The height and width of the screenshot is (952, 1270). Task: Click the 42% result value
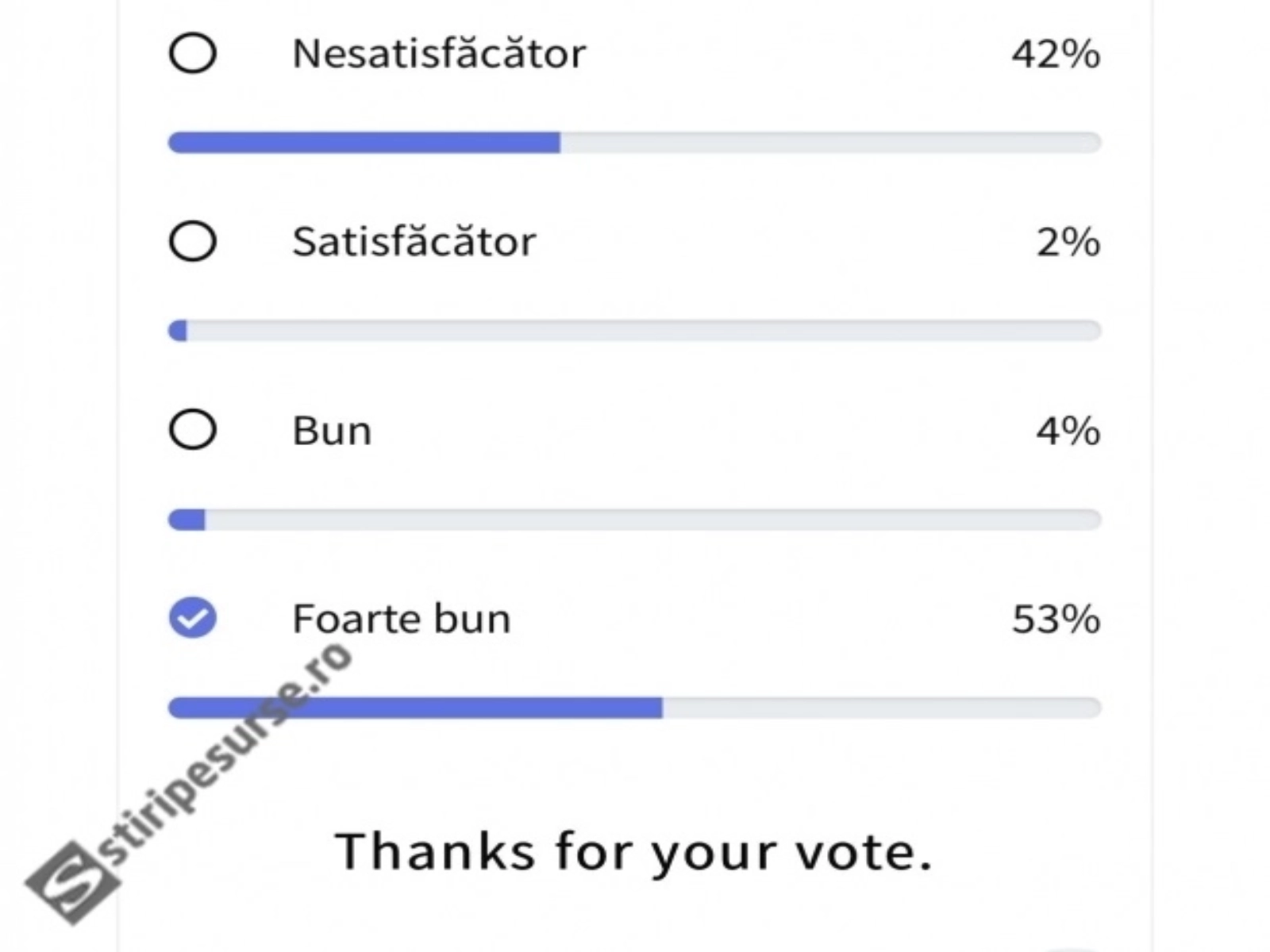(x=1056, y=54)
